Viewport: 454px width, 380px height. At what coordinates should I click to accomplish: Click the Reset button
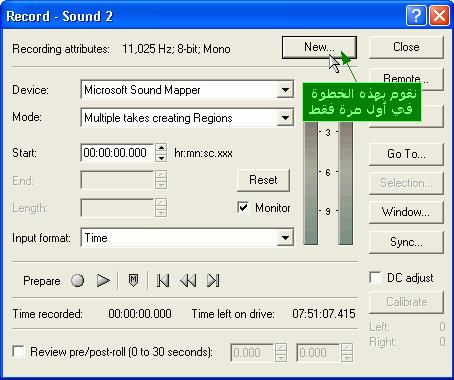[263, 180]
